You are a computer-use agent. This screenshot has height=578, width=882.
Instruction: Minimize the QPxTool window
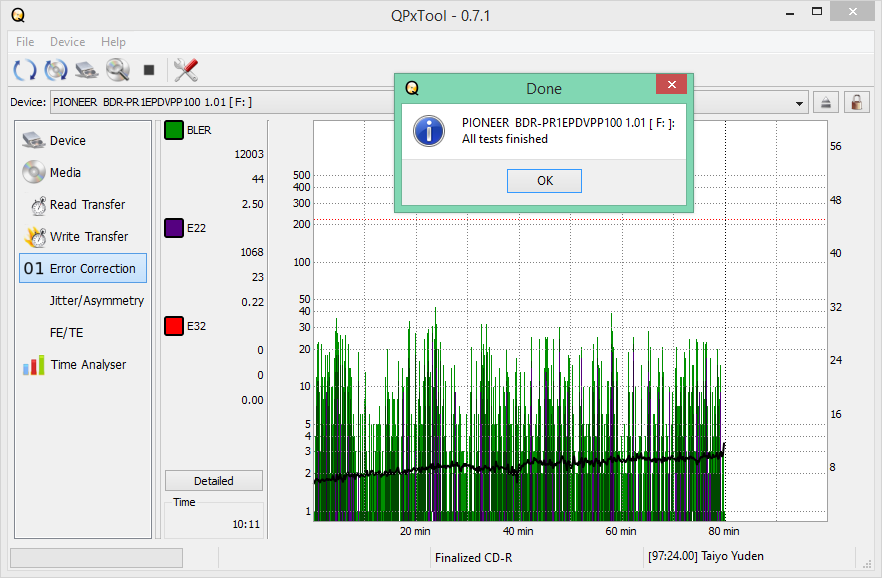tap(790, 12)
